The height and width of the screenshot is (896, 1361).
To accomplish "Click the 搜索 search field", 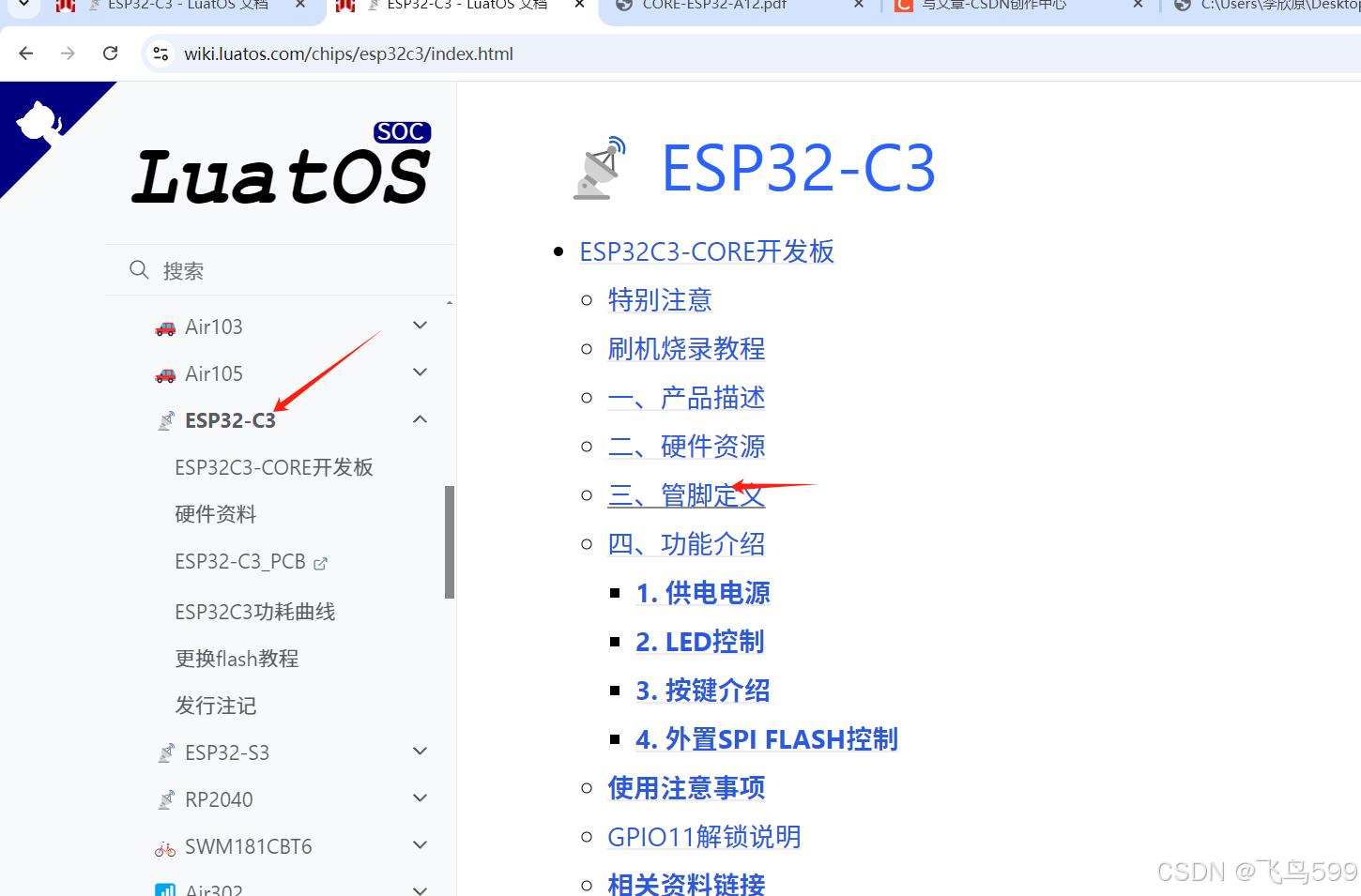I will coord(281,270).
